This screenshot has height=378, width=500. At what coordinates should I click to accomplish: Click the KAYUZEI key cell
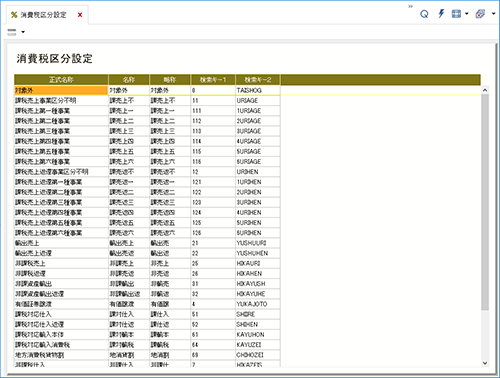coord(258,345)
